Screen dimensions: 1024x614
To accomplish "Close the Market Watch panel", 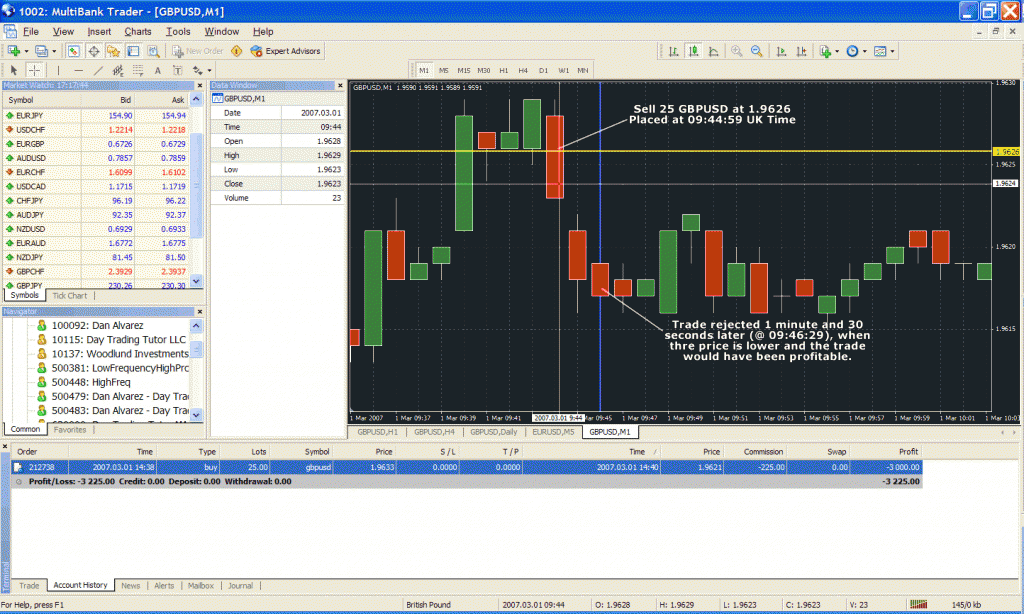I will (x=200, y=86).
